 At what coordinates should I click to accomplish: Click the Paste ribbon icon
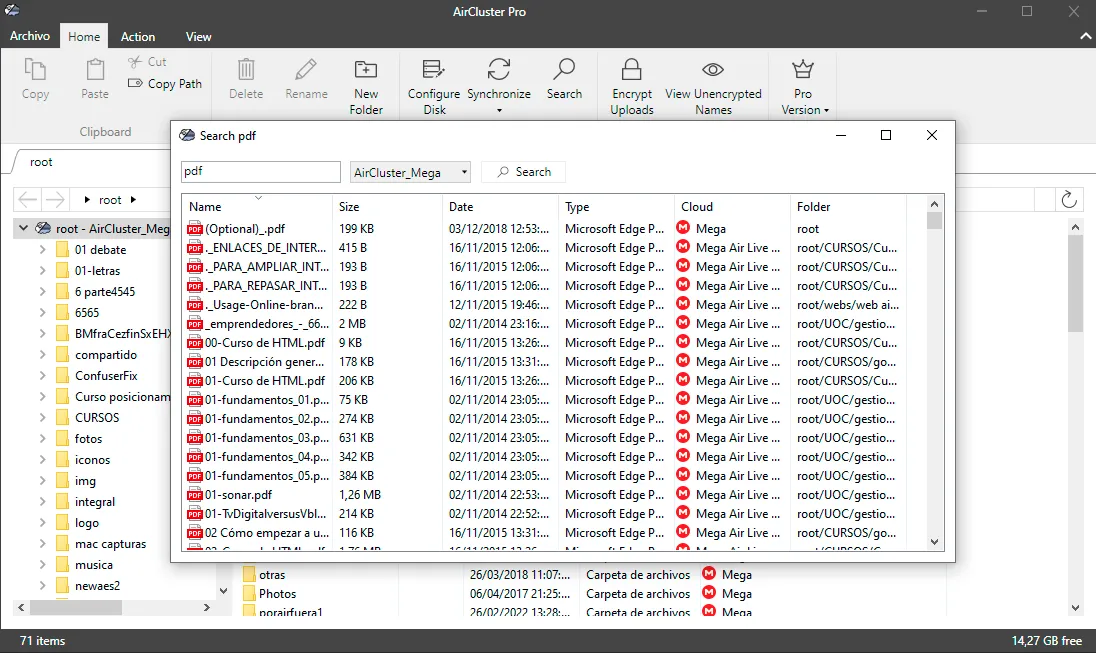tap(95, 70)
